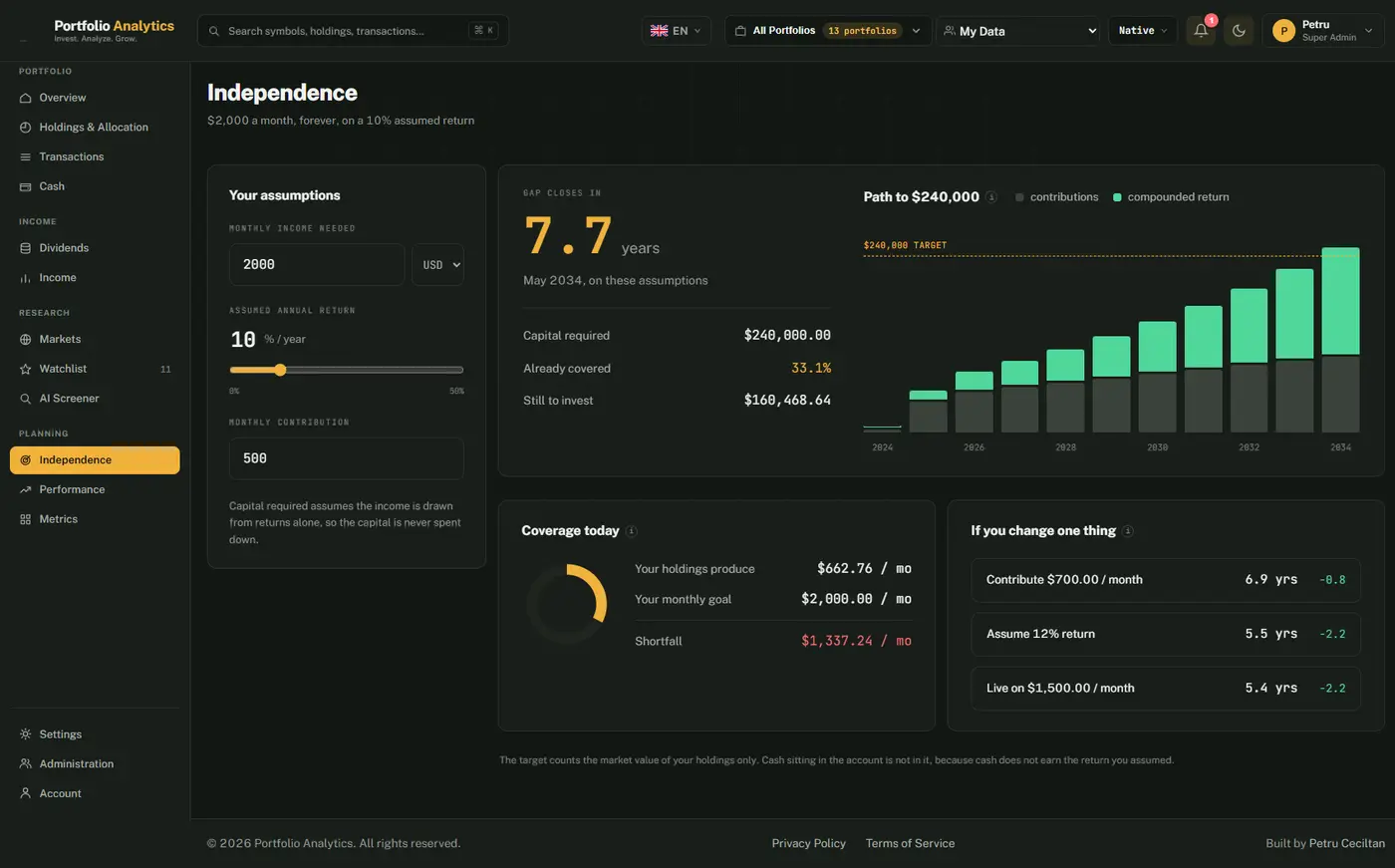Open the USD currency select

(x=437, y=265)
